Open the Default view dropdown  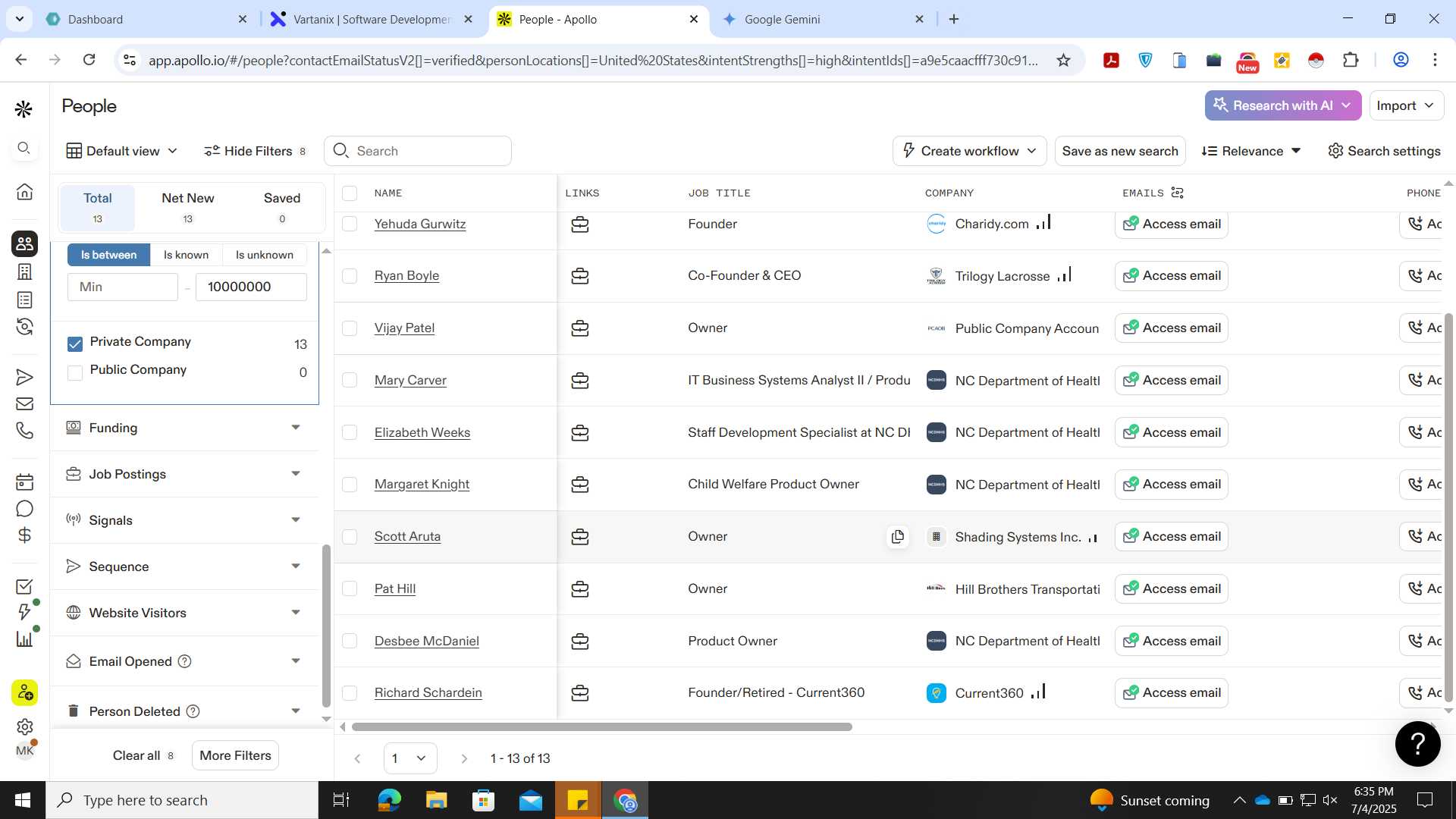(x=122, y=151)
